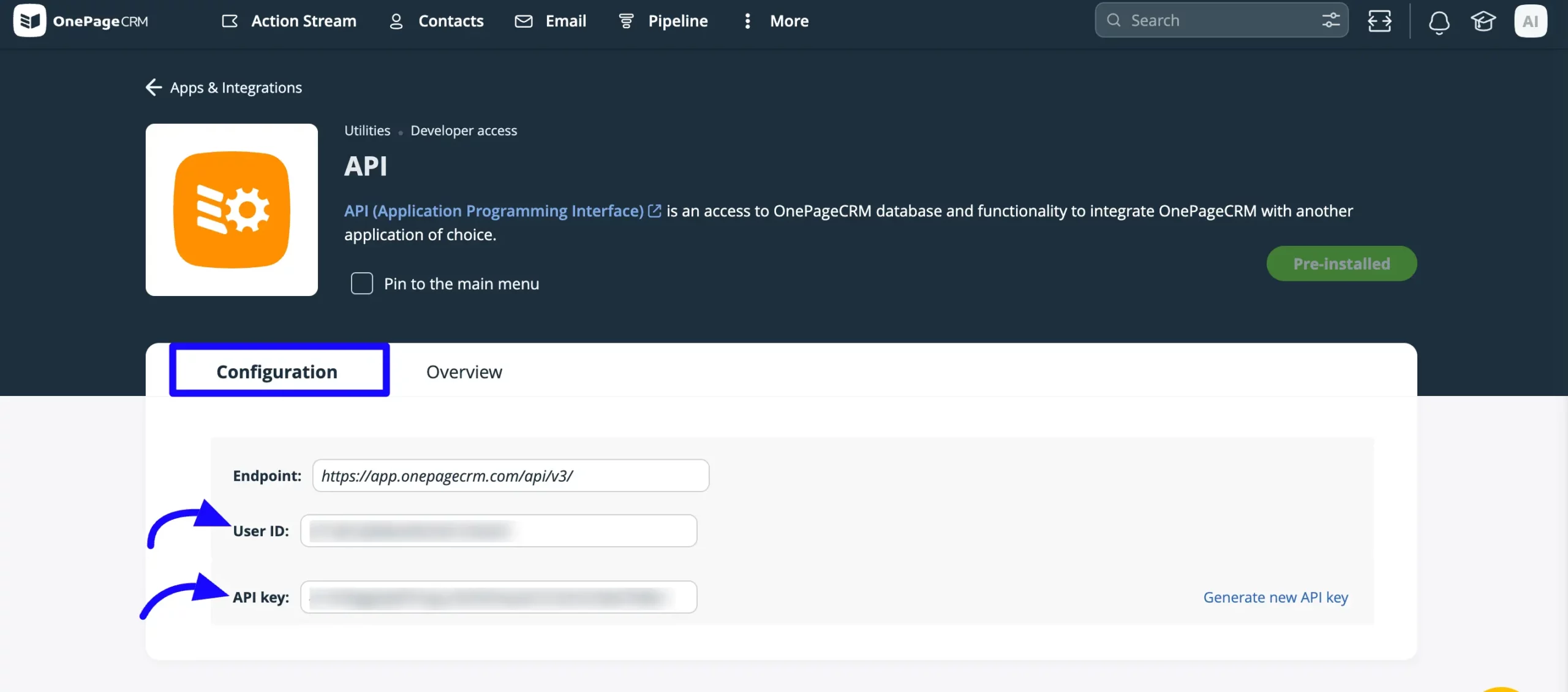Click the API app logo thumbnail
Viewport: 1568px width, 692px height.
(x=232, y=210)
